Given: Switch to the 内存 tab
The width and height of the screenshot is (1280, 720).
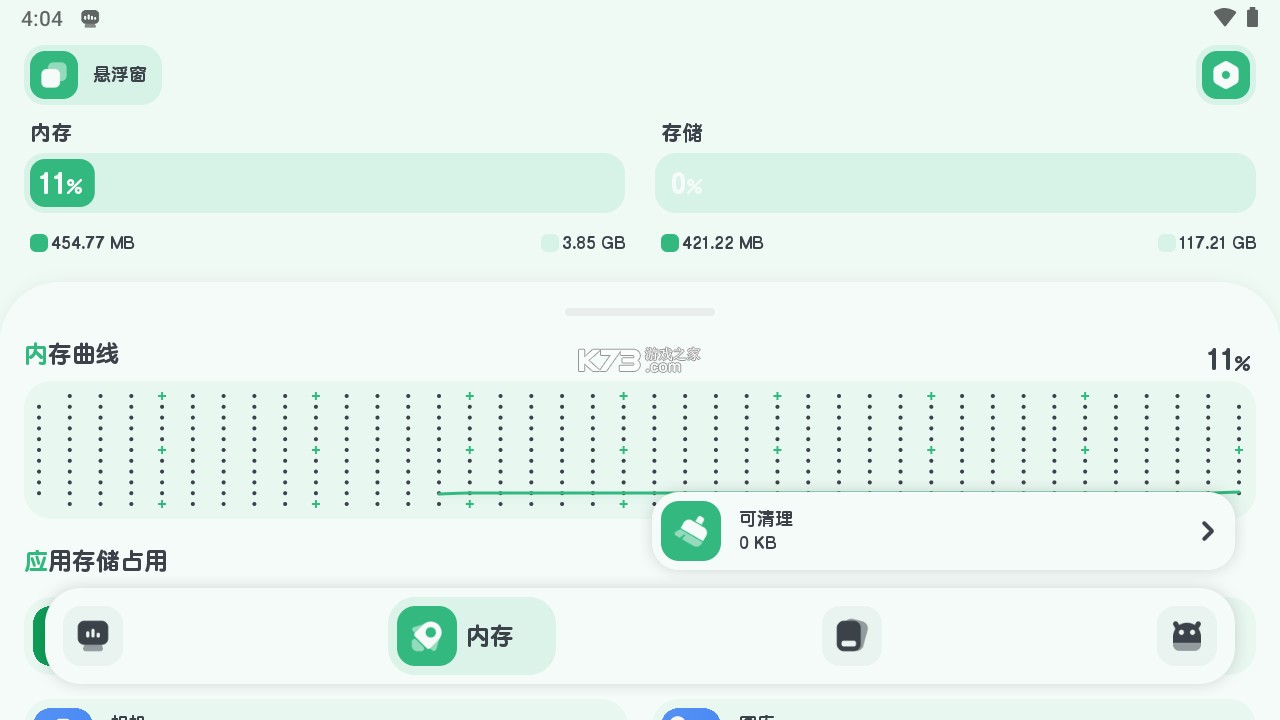Looking at the screenshot, I should point(472,636).
